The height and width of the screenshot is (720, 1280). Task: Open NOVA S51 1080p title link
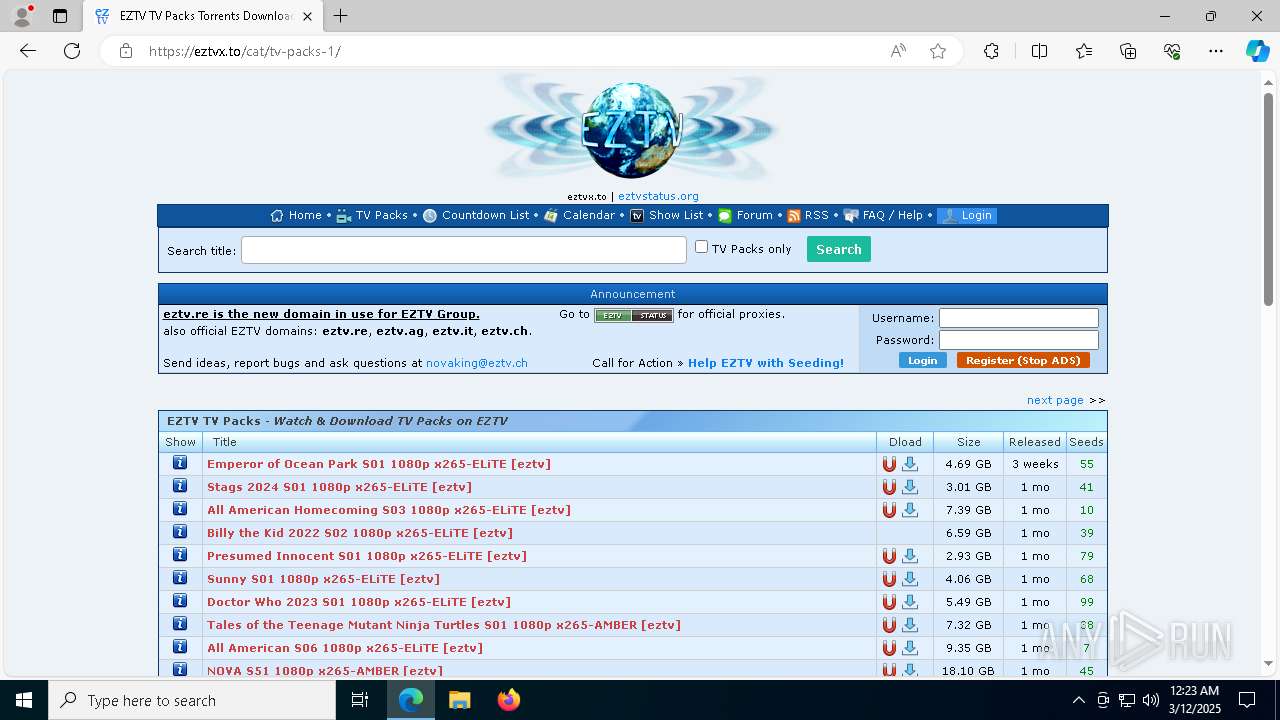coord(325,671)
